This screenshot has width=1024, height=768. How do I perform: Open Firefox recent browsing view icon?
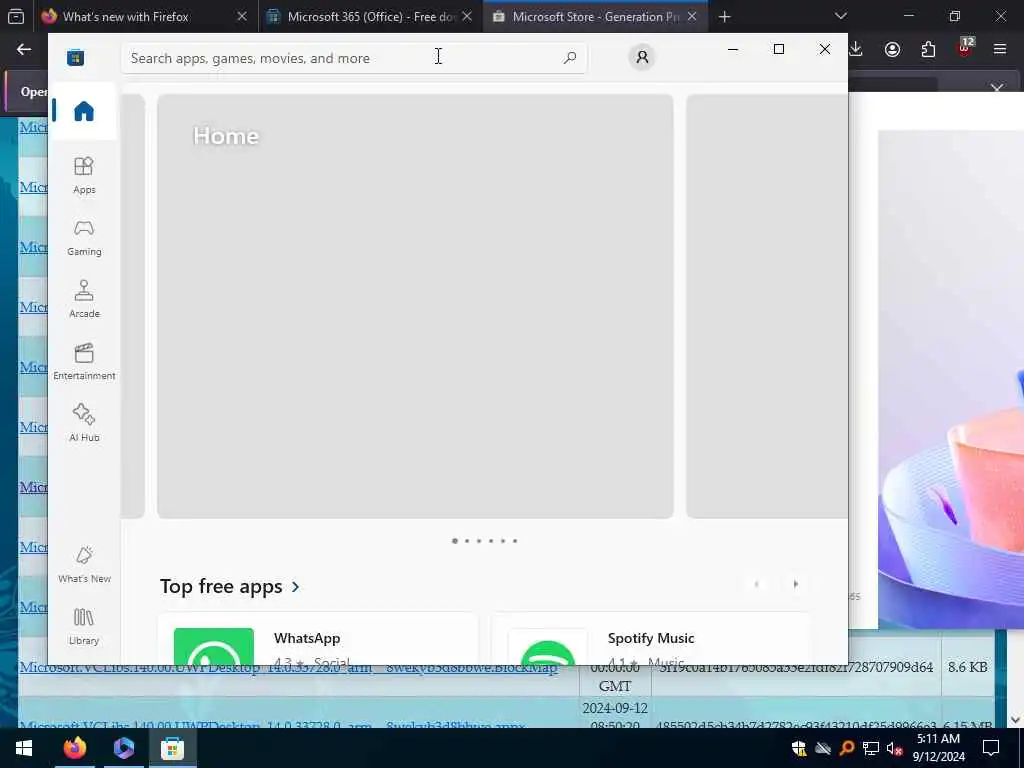(x=16, y=17)
